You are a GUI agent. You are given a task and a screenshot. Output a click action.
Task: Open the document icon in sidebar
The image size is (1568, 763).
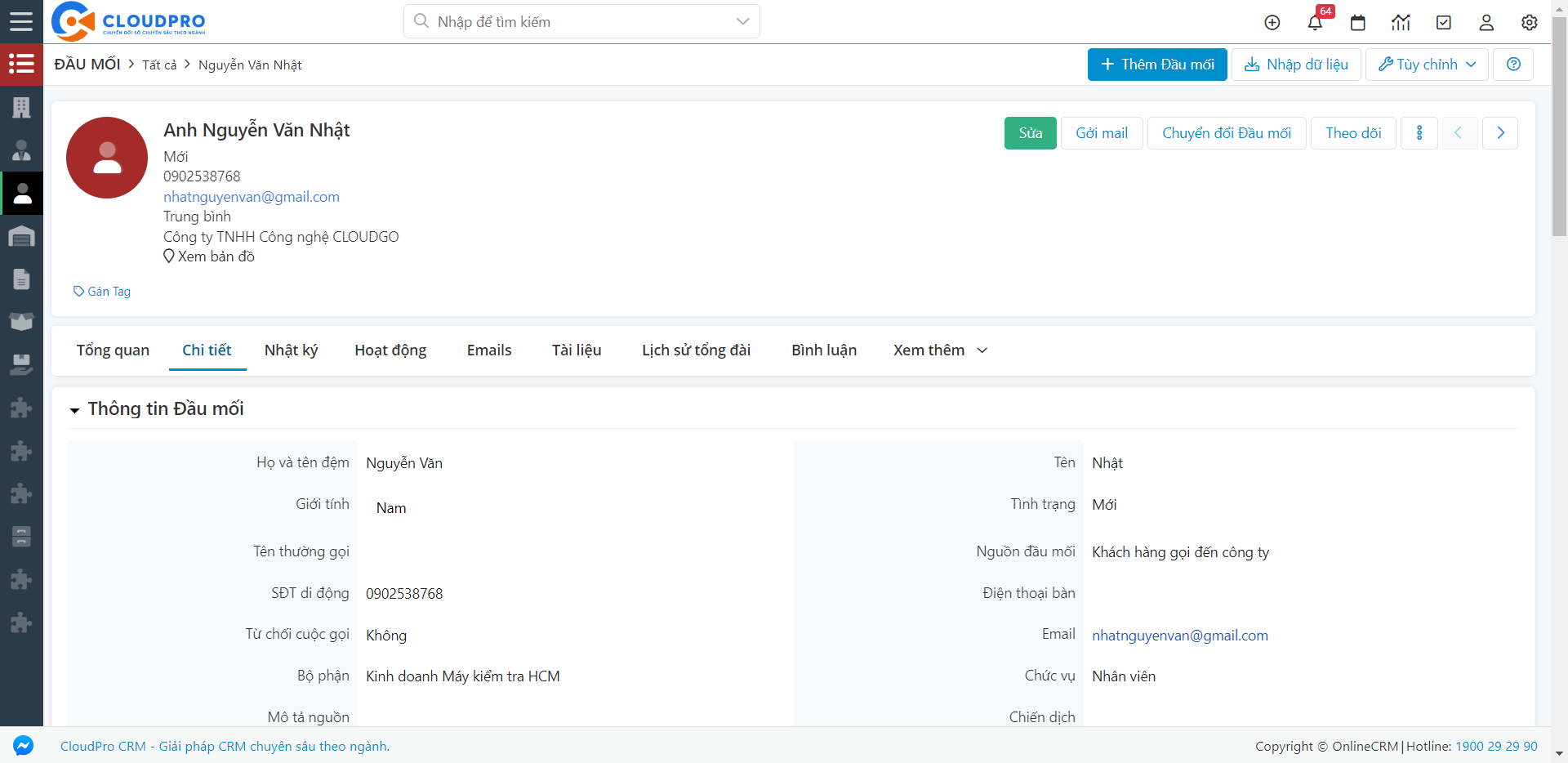[21, 279]
